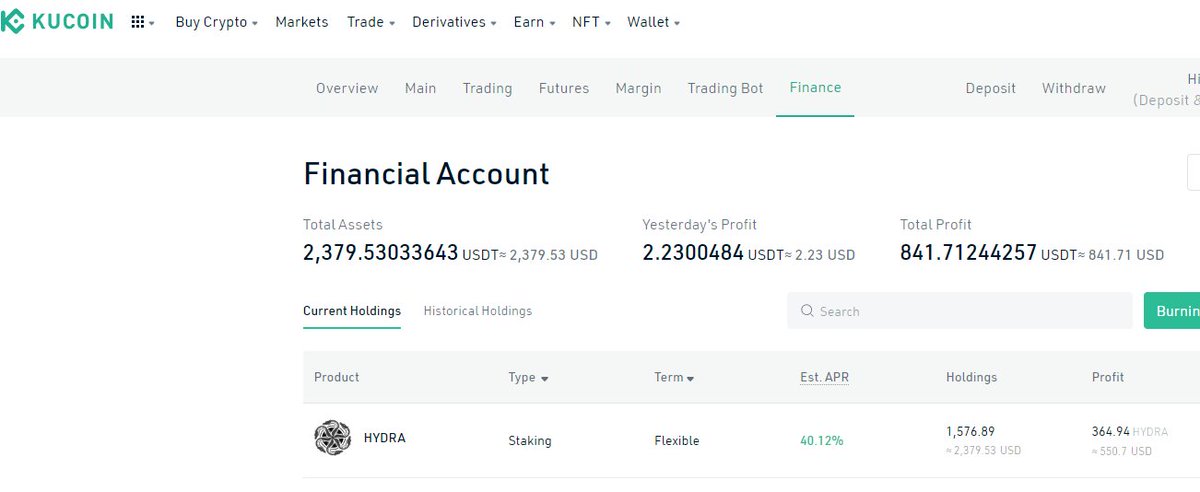Click Yesterday's Profit amount 2.2300484

click(693, 253)
